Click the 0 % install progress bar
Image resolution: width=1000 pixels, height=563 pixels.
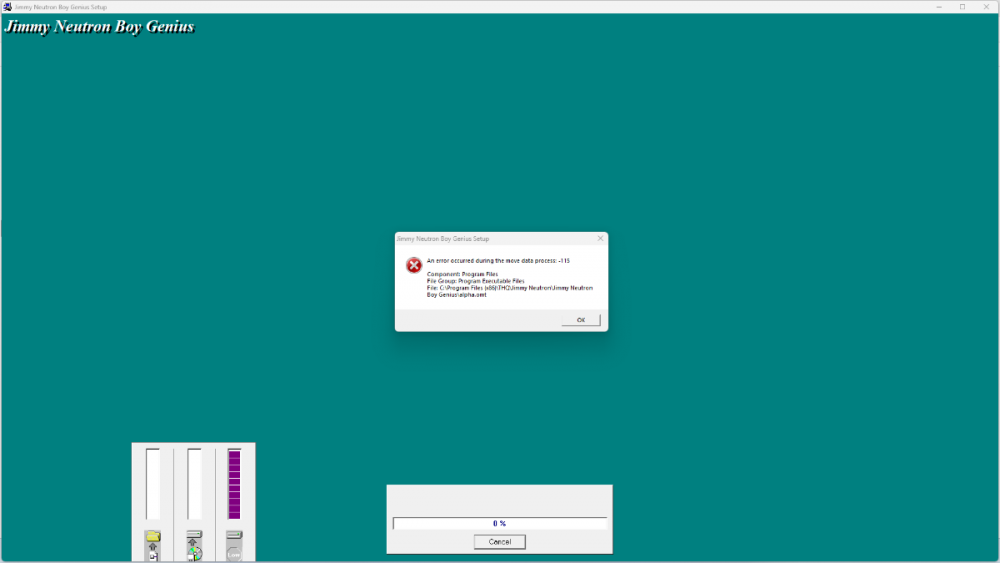click(x=499, y=523)
